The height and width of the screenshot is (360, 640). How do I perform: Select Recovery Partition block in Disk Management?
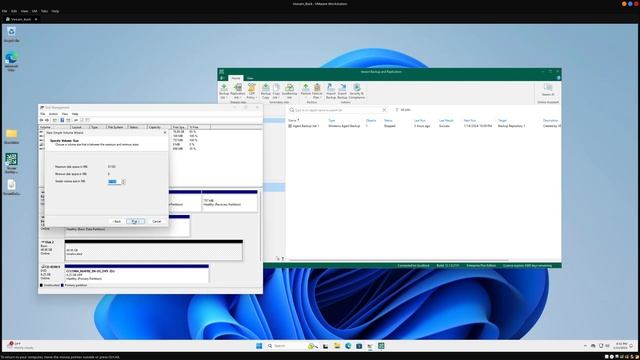click(229, 201)
